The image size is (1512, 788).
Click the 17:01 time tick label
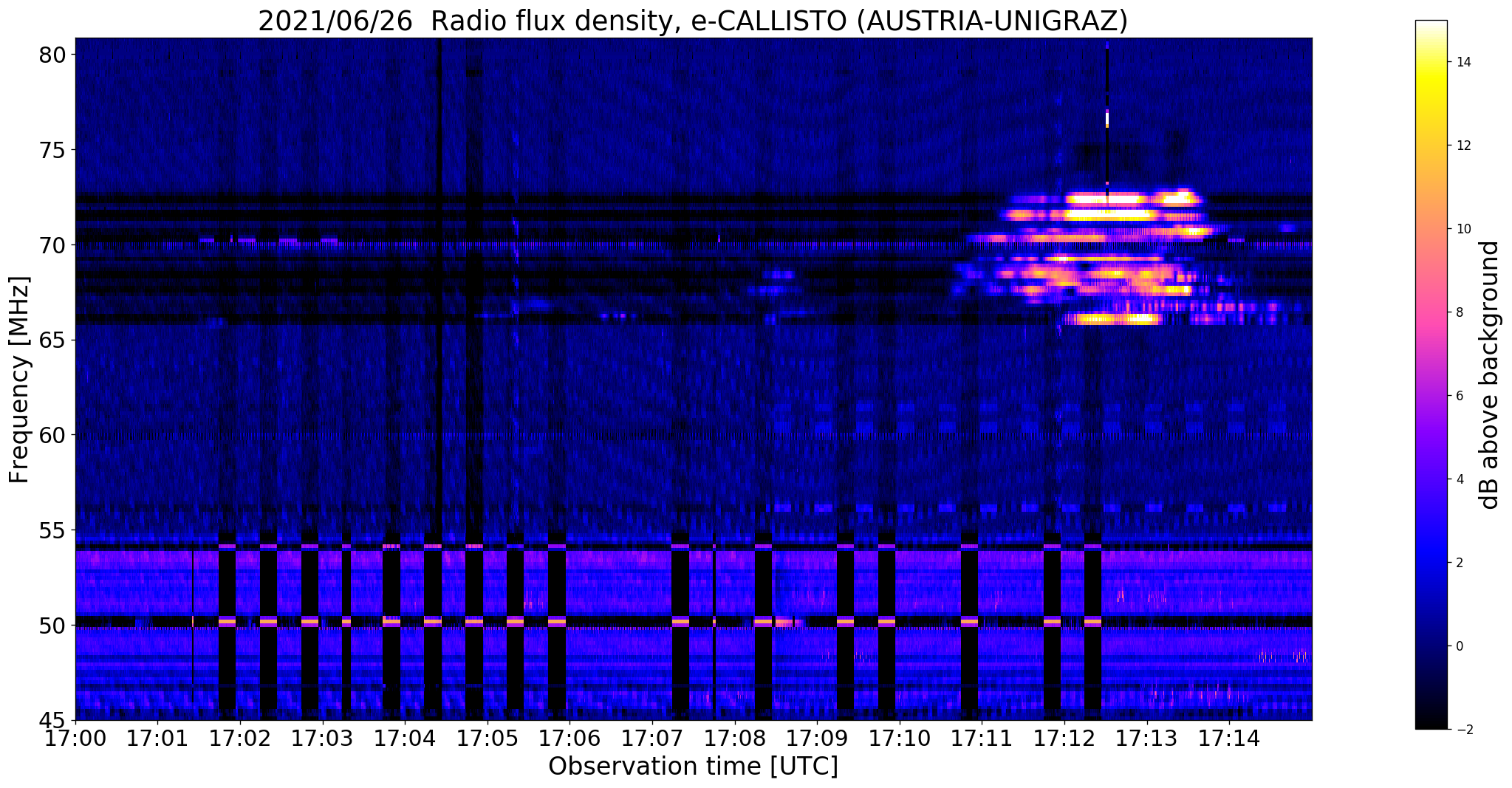click(x=158, y=737)
